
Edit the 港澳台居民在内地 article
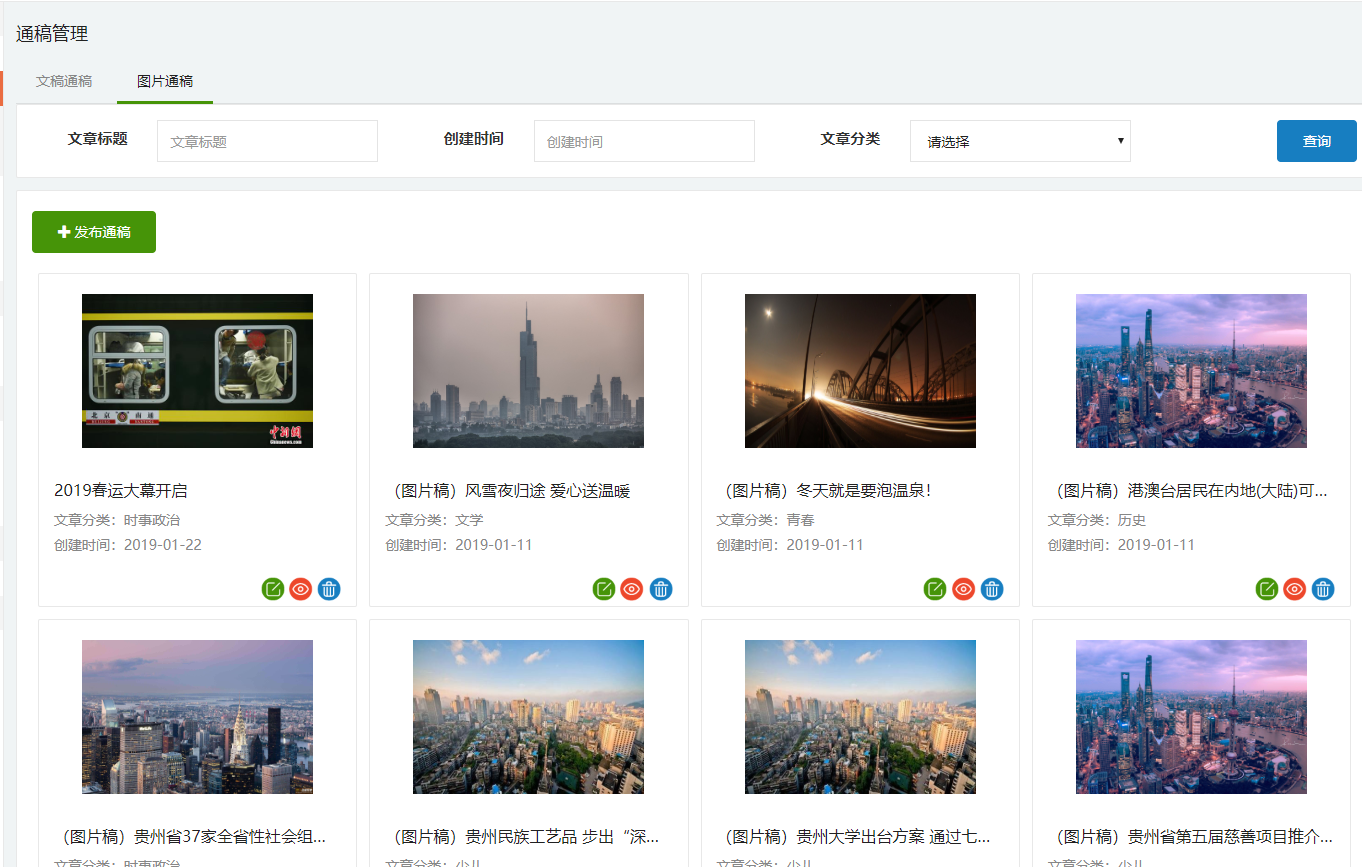click(1267, 589)
